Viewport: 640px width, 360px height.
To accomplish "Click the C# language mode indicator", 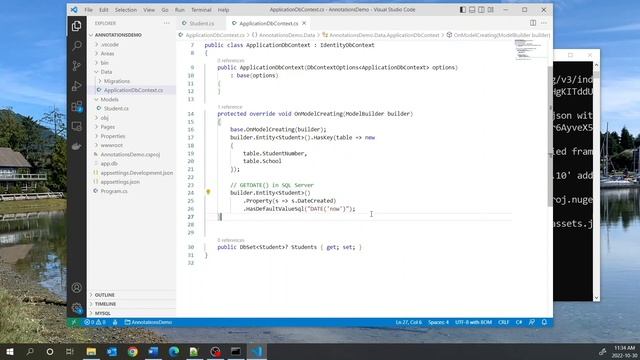I will (519, 322).
